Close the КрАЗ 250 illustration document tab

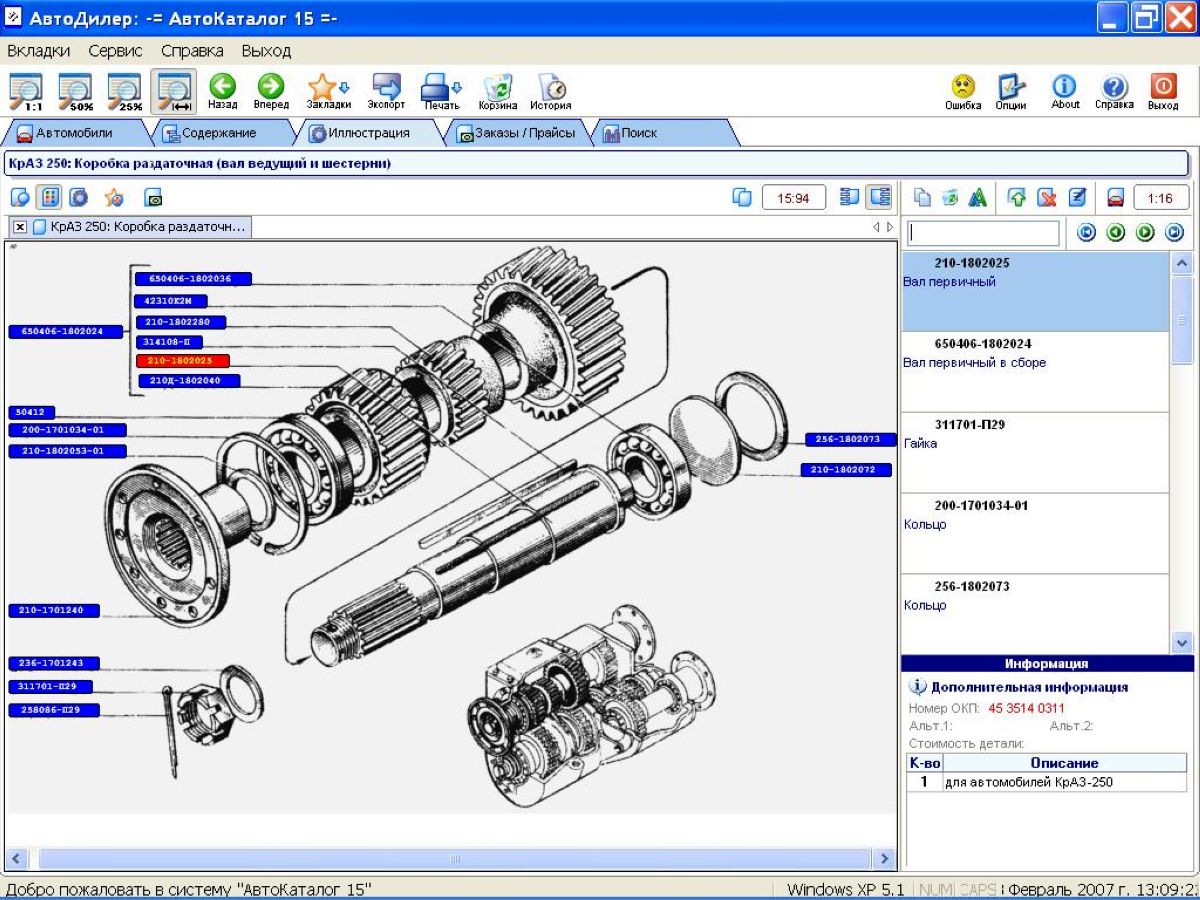[20, 227]
